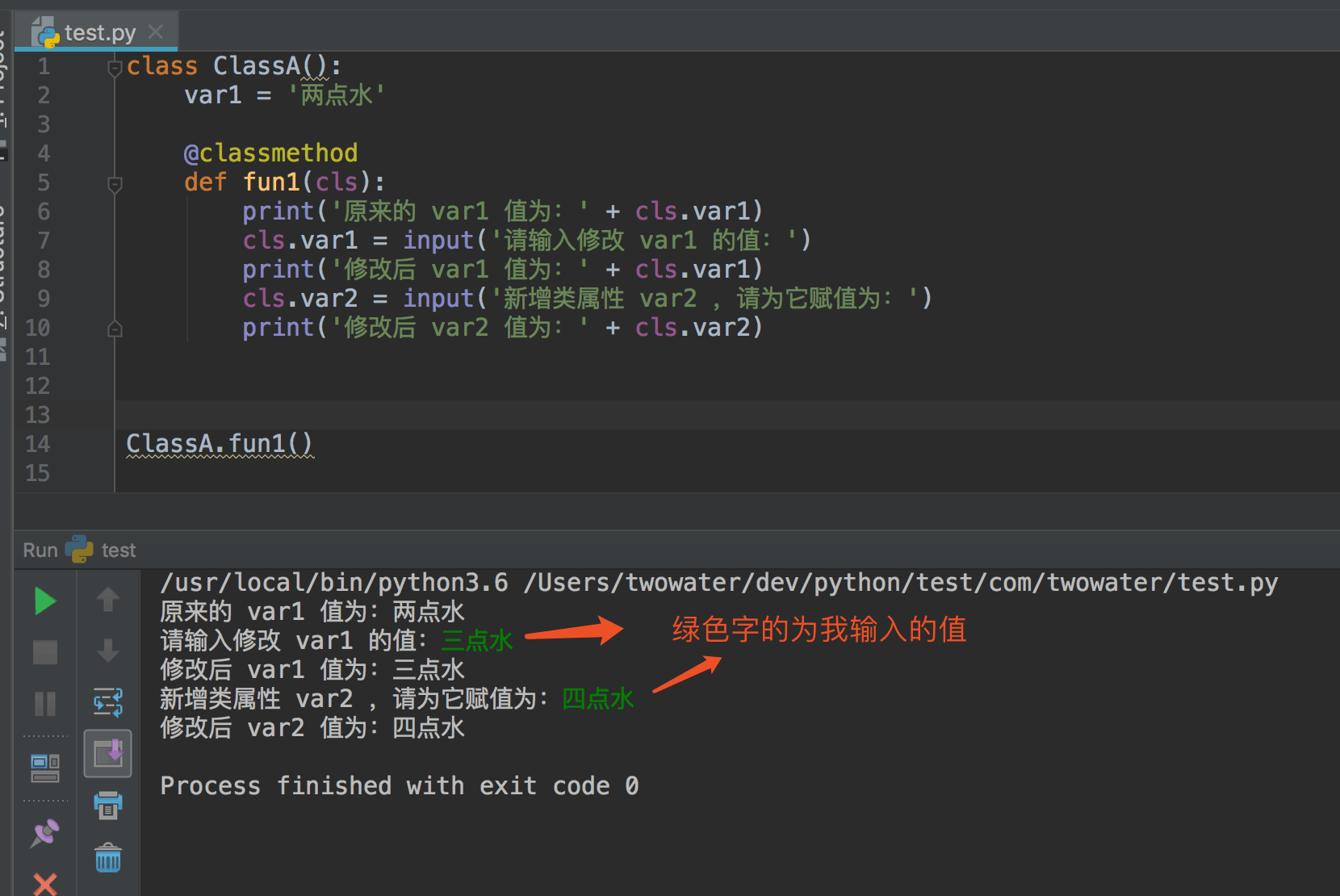Image resolution: width=1340 pixels, height=896 pixels.
Task: Click the fold end marker at line 10
Action: pos(115,329)
